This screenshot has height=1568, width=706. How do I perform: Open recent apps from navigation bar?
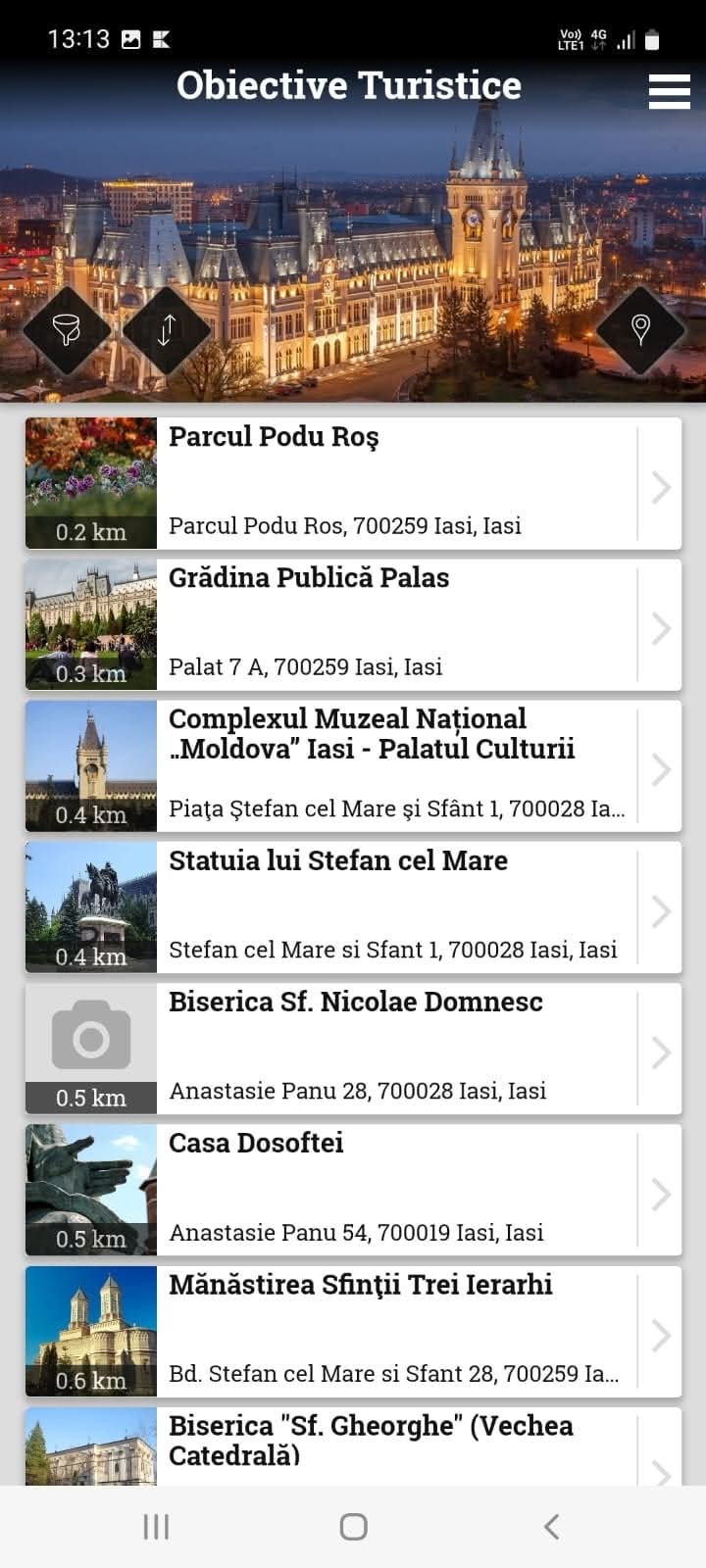point(156,1526)
